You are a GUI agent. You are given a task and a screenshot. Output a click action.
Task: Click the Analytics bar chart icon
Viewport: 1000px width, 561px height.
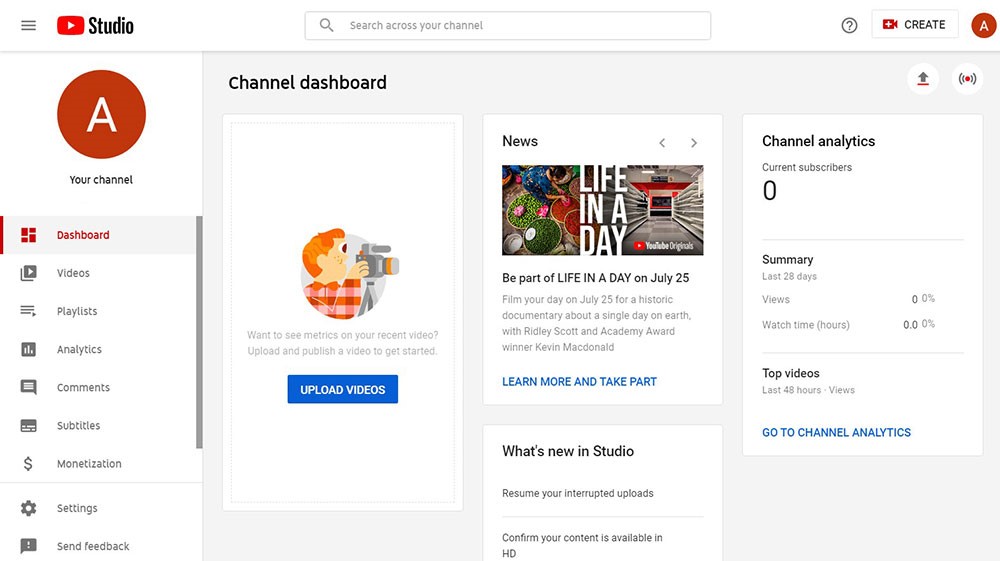(29, 349)
